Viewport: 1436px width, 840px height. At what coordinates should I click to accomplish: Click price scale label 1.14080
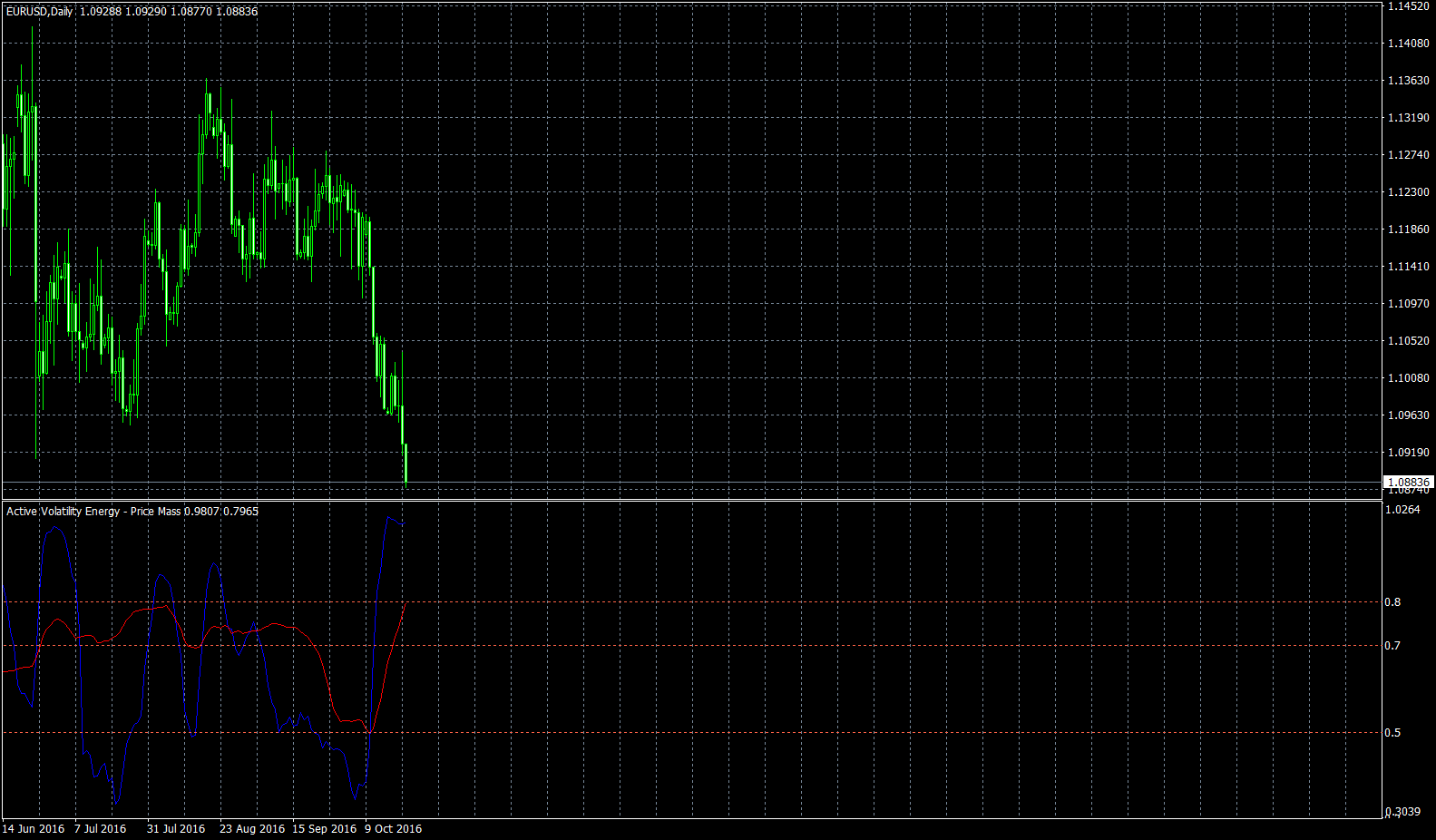1408,44
